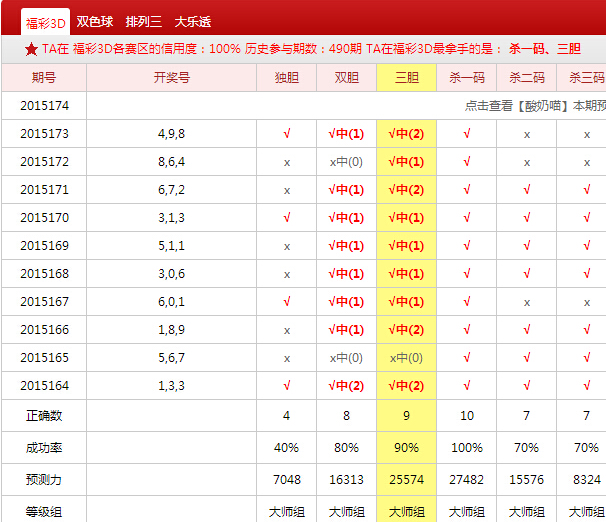Click the winning numbers 1,3,3
This screenshot has width=606, height=522.
(x=171, y=386)
